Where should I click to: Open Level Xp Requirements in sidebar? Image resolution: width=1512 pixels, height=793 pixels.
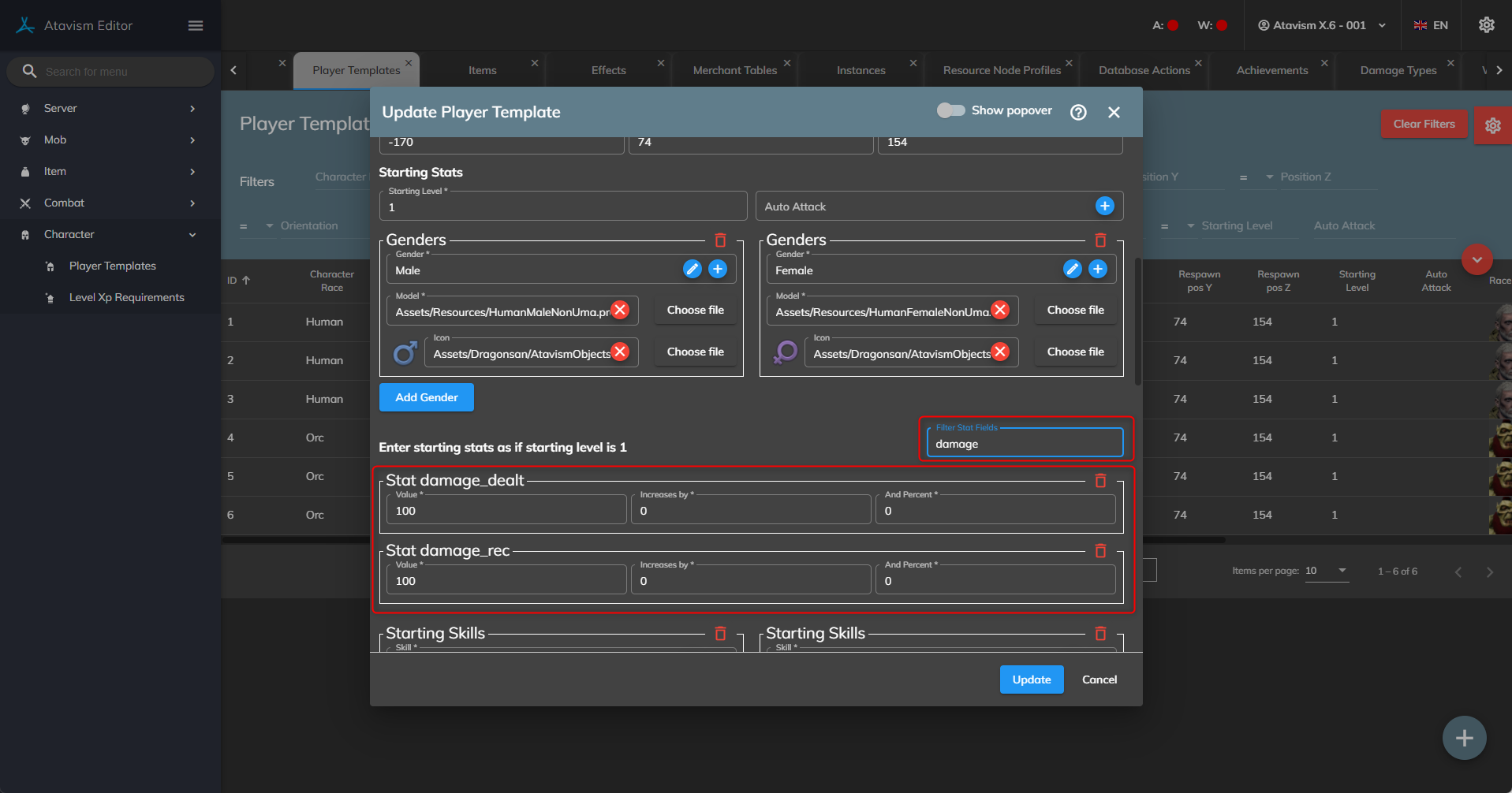[x=126, y=297]
